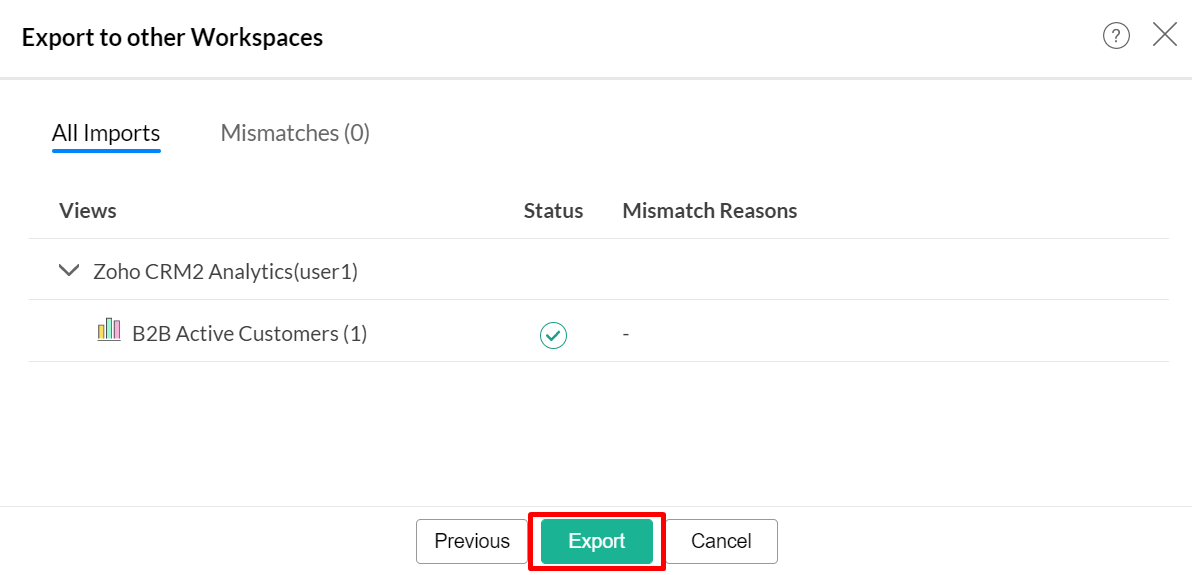1192x575 pixels.
Task: Click the B2B Active Customers chart icon
Action: 109,331
